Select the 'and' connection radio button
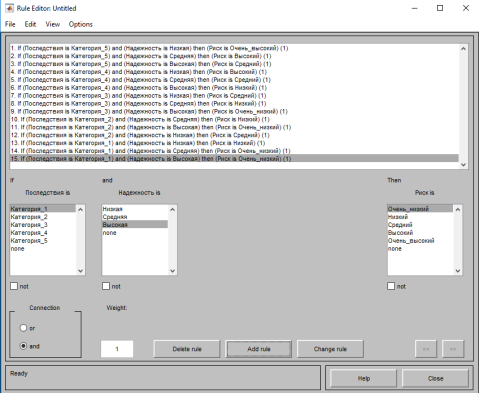Screen dimensions: 479x394 (23, 346)
